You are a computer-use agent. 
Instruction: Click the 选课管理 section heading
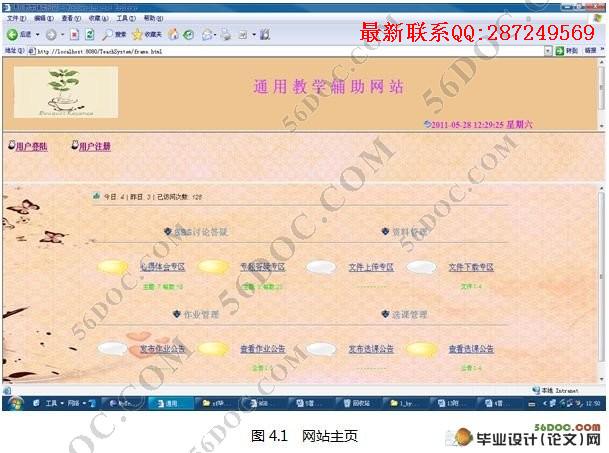(409, 314)
